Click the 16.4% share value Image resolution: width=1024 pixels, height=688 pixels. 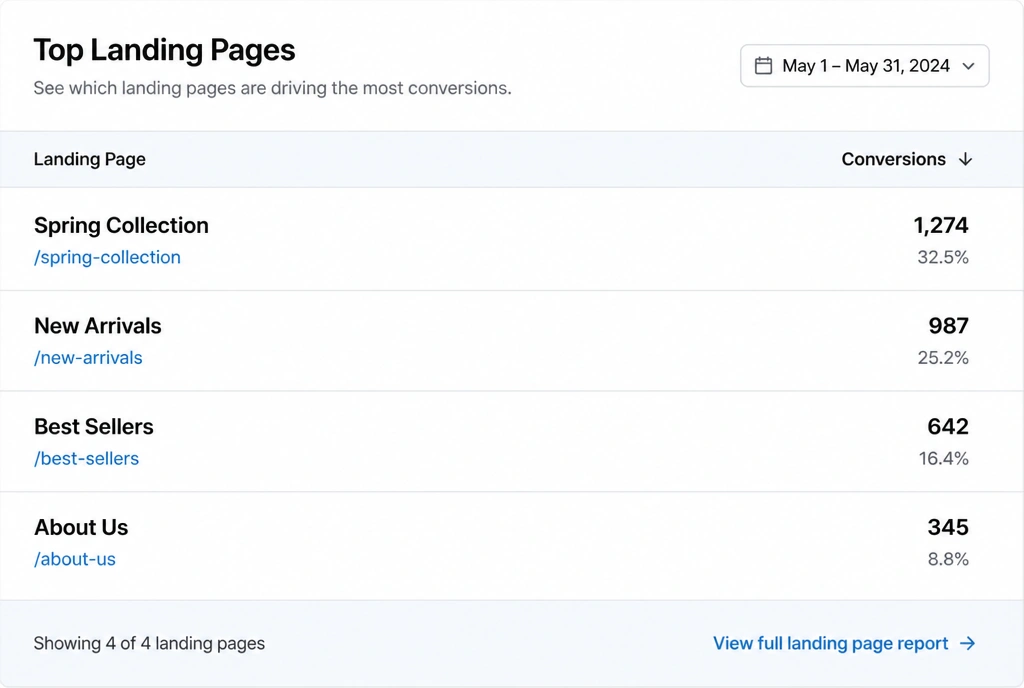click(944, 458)
